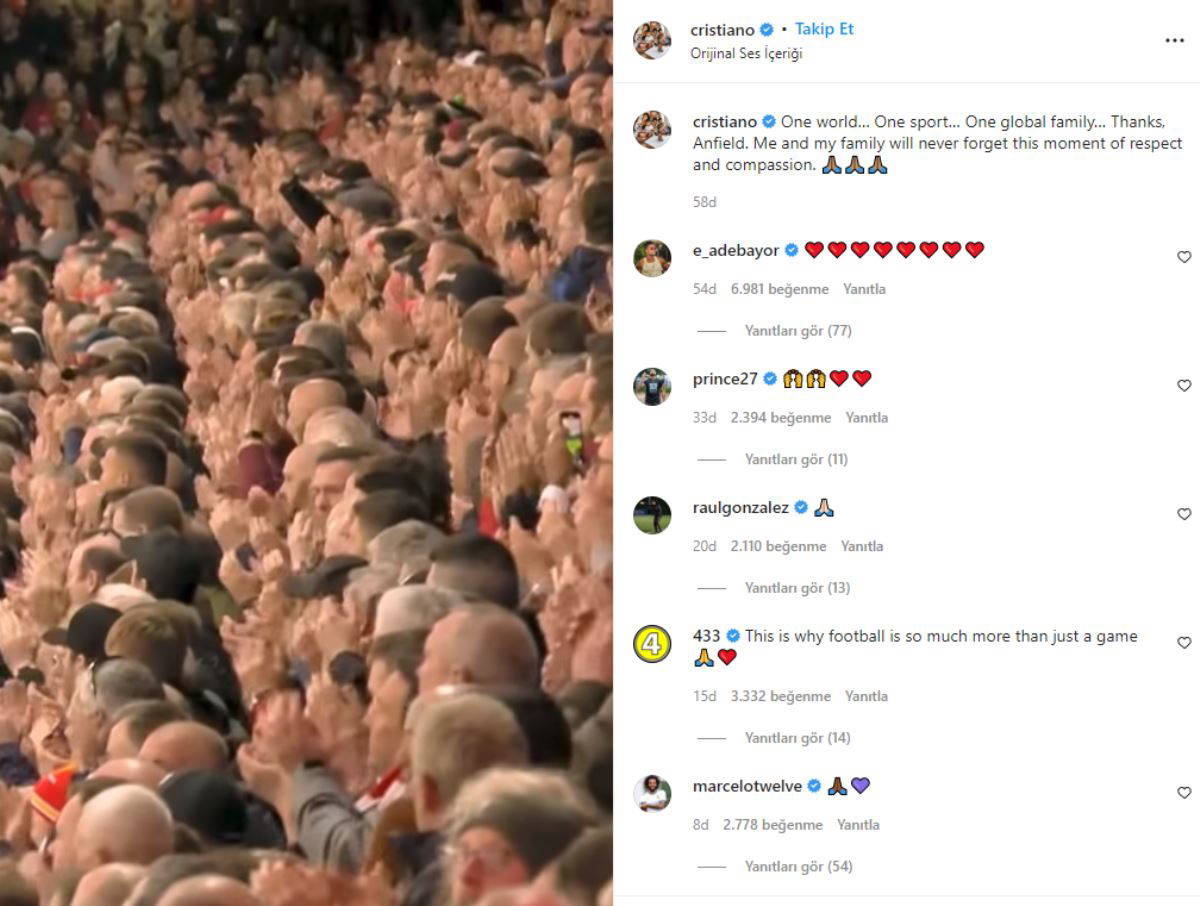This screenshot has width=1200, height=906.
Task: Open prince27's profile picture
Action: pos(652,387)
